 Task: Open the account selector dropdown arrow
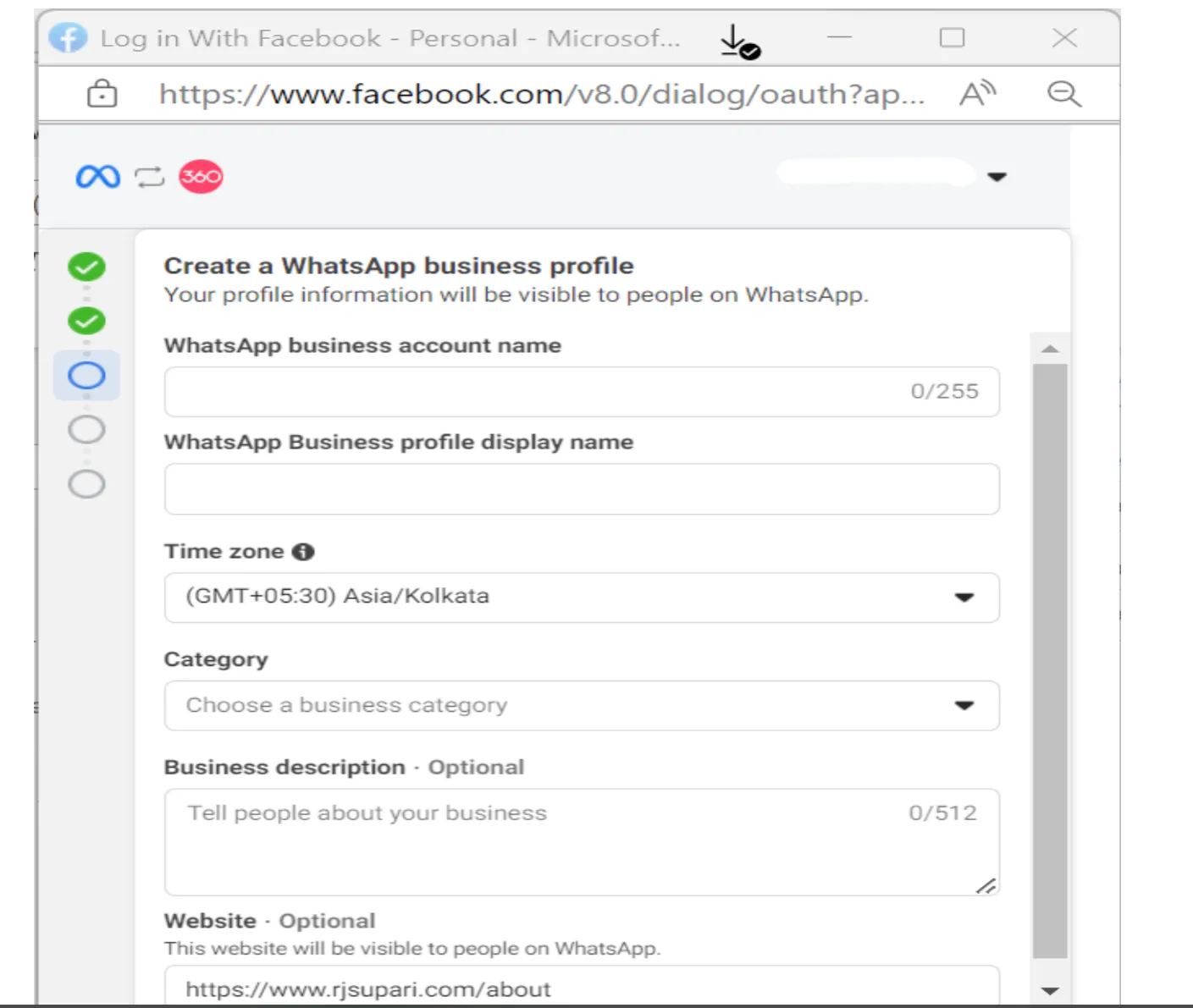click(997, 177)
